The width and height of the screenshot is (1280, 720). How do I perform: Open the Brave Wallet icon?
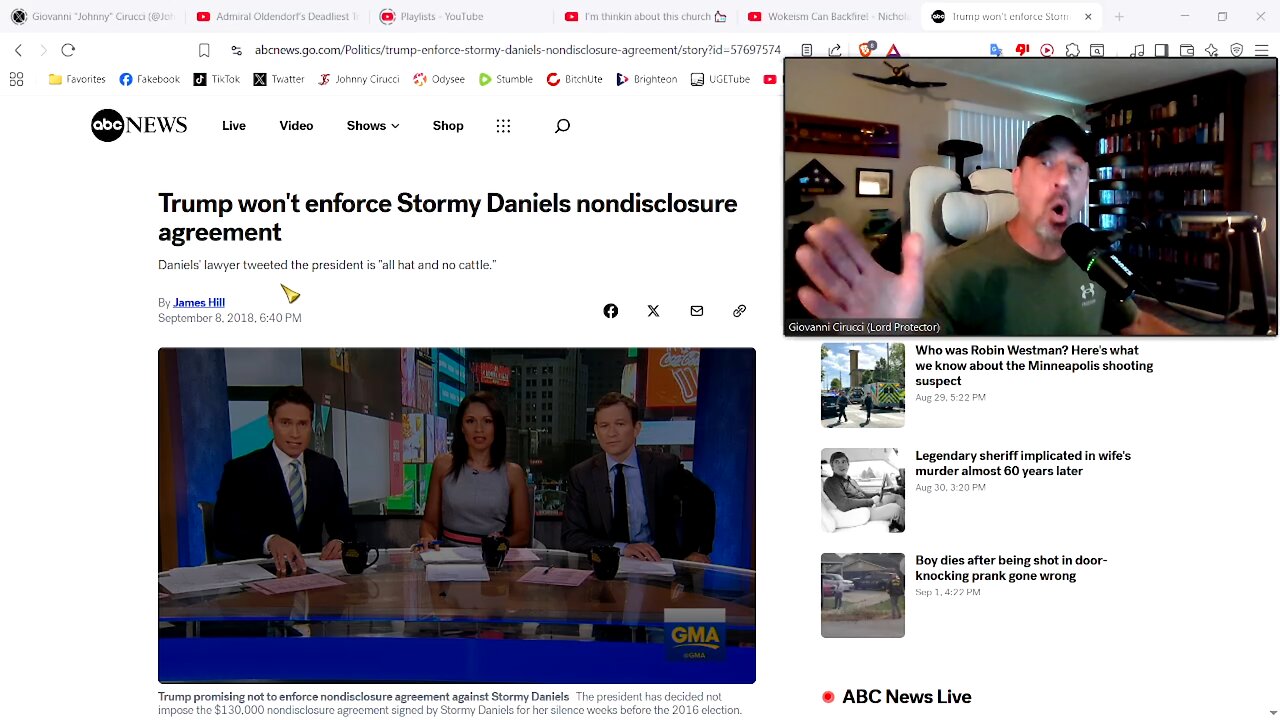[x=1187, y=50]
